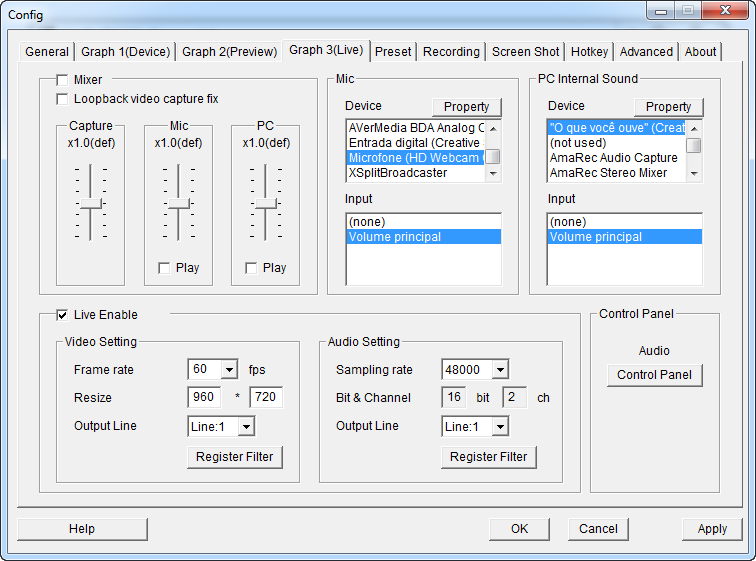
Task: Click the Apply button
Action: tap(712, 529)
